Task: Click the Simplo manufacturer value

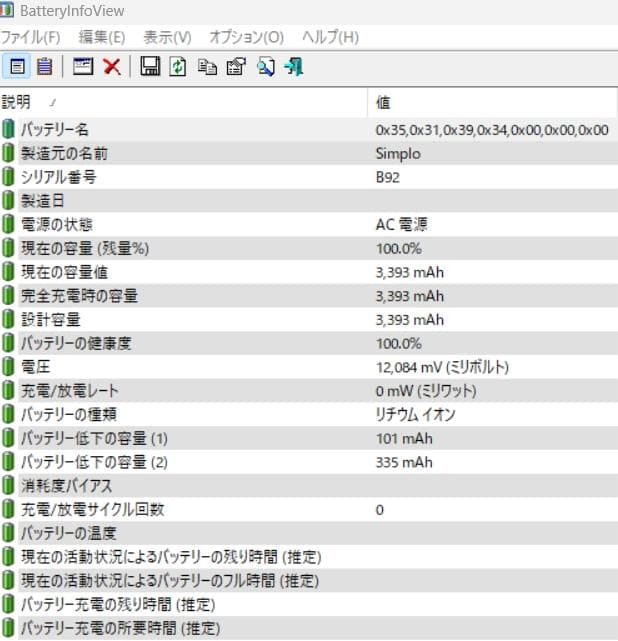Action: [x=398, y=153]
